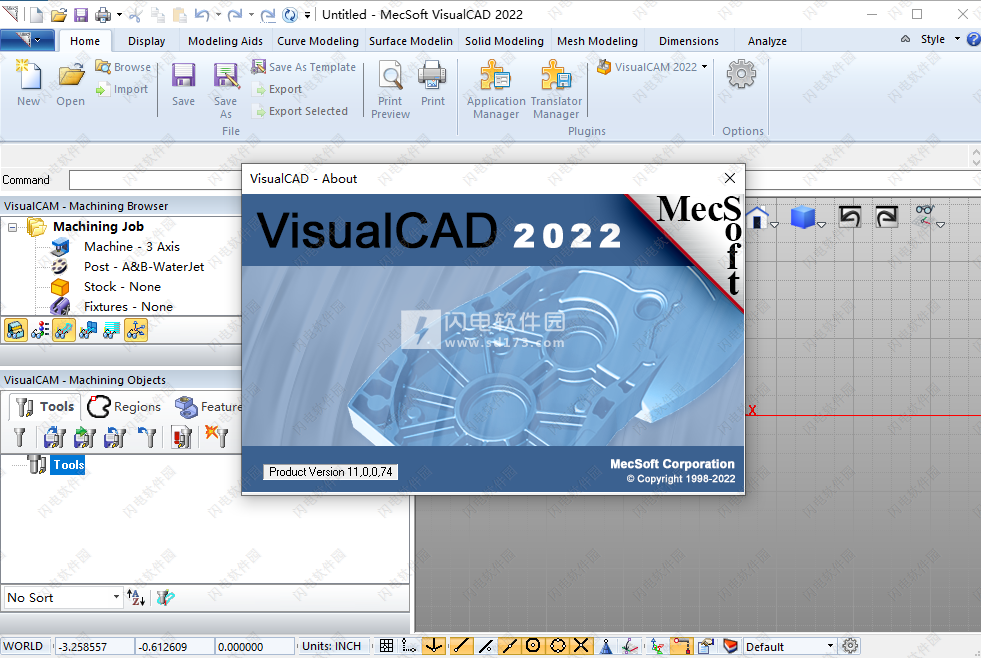Click the blue cube shading icon
This screenshot has height=658, width=981.
(803, 218)
